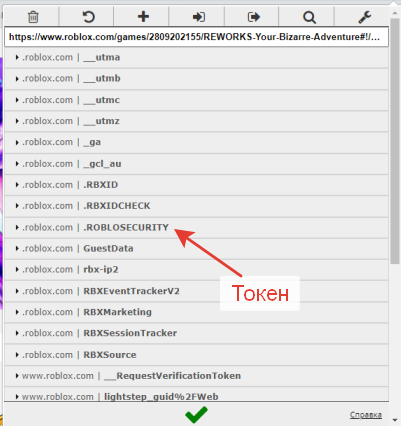This screenshot has width=401, height=426.
Task: Click the reset circular arrow icon
Action: [88, 17]
